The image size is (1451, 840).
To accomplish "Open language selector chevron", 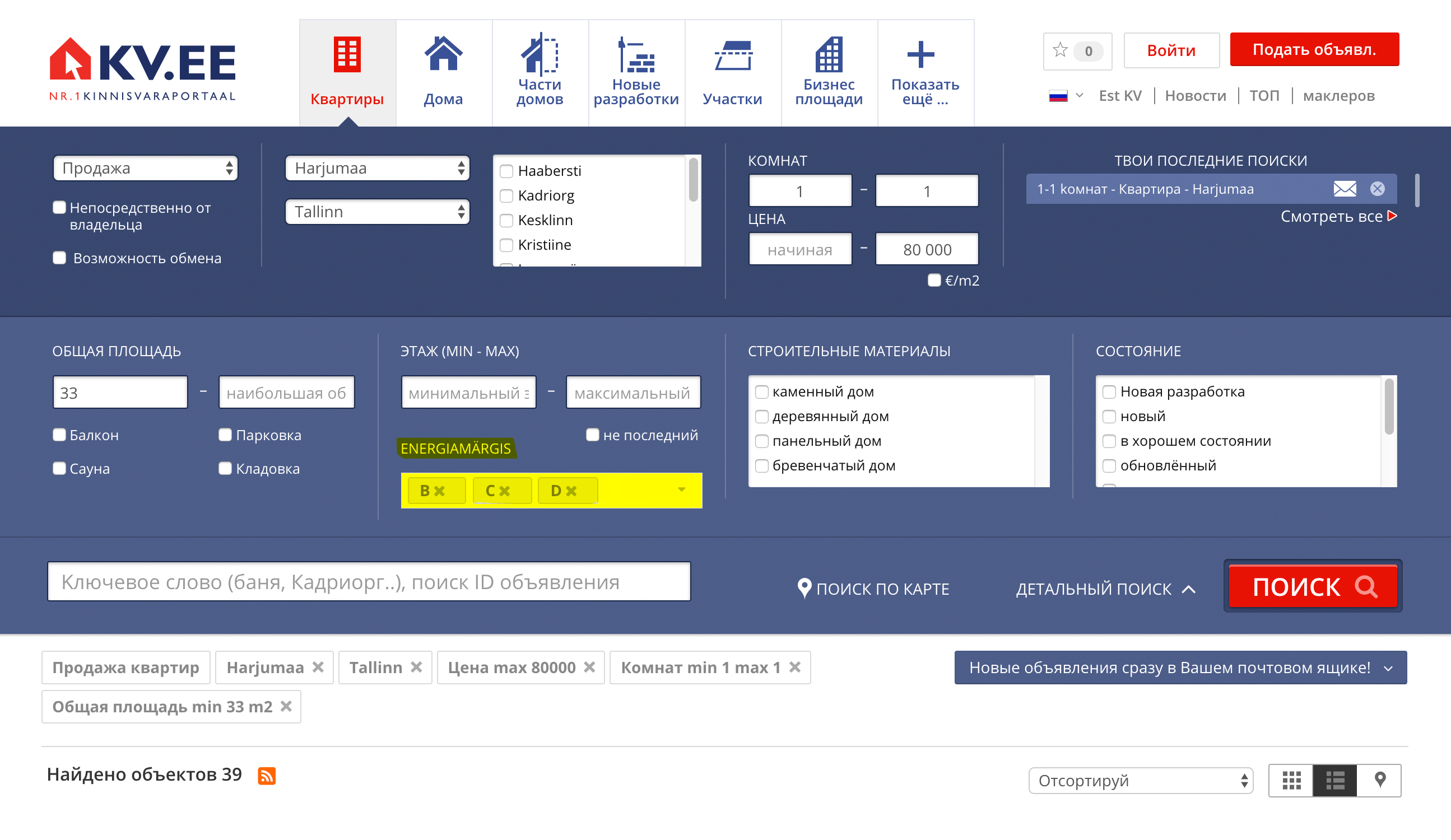I will point(1080,95).
